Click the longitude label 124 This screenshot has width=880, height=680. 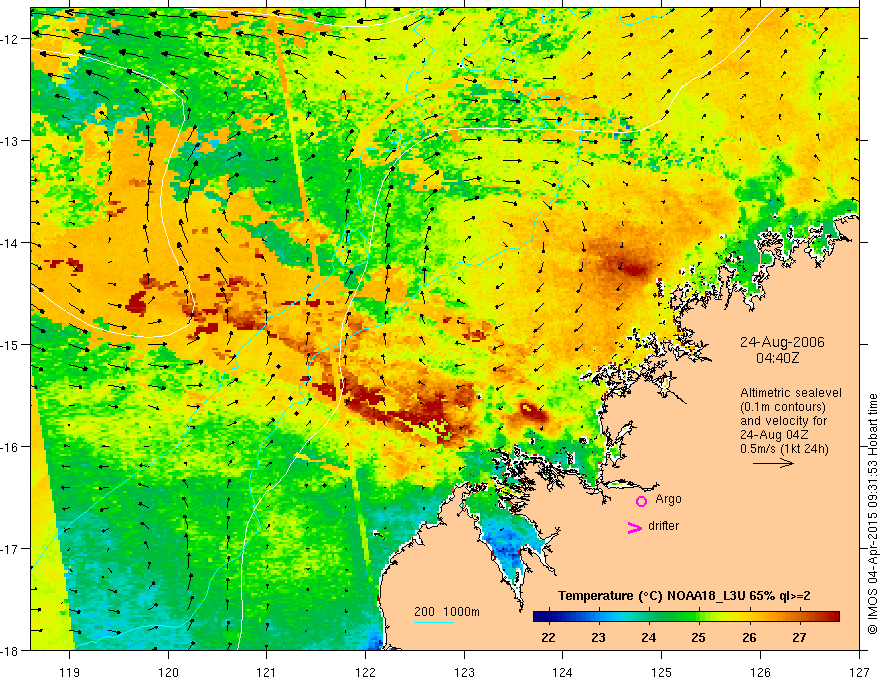(563, 672)
